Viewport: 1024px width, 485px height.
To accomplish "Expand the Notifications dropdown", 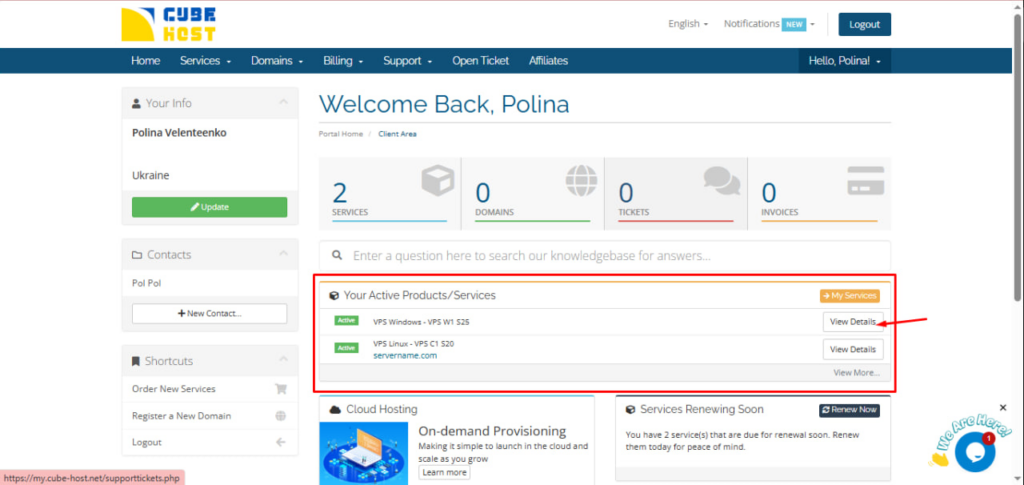I will point(768,24).
